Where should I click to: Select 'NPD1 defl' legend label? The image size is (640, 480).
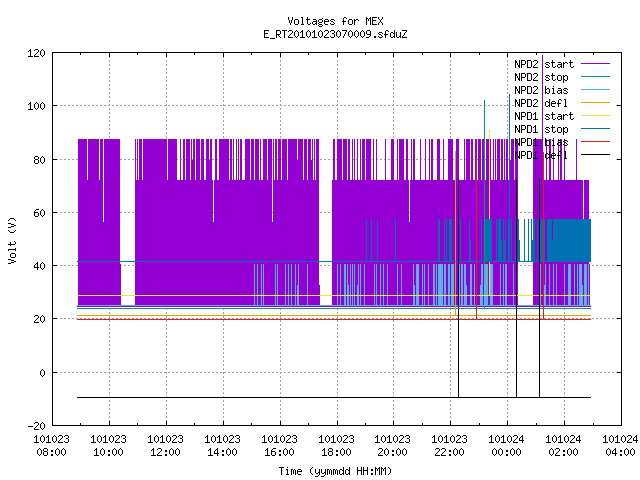(x=541, y=156)
